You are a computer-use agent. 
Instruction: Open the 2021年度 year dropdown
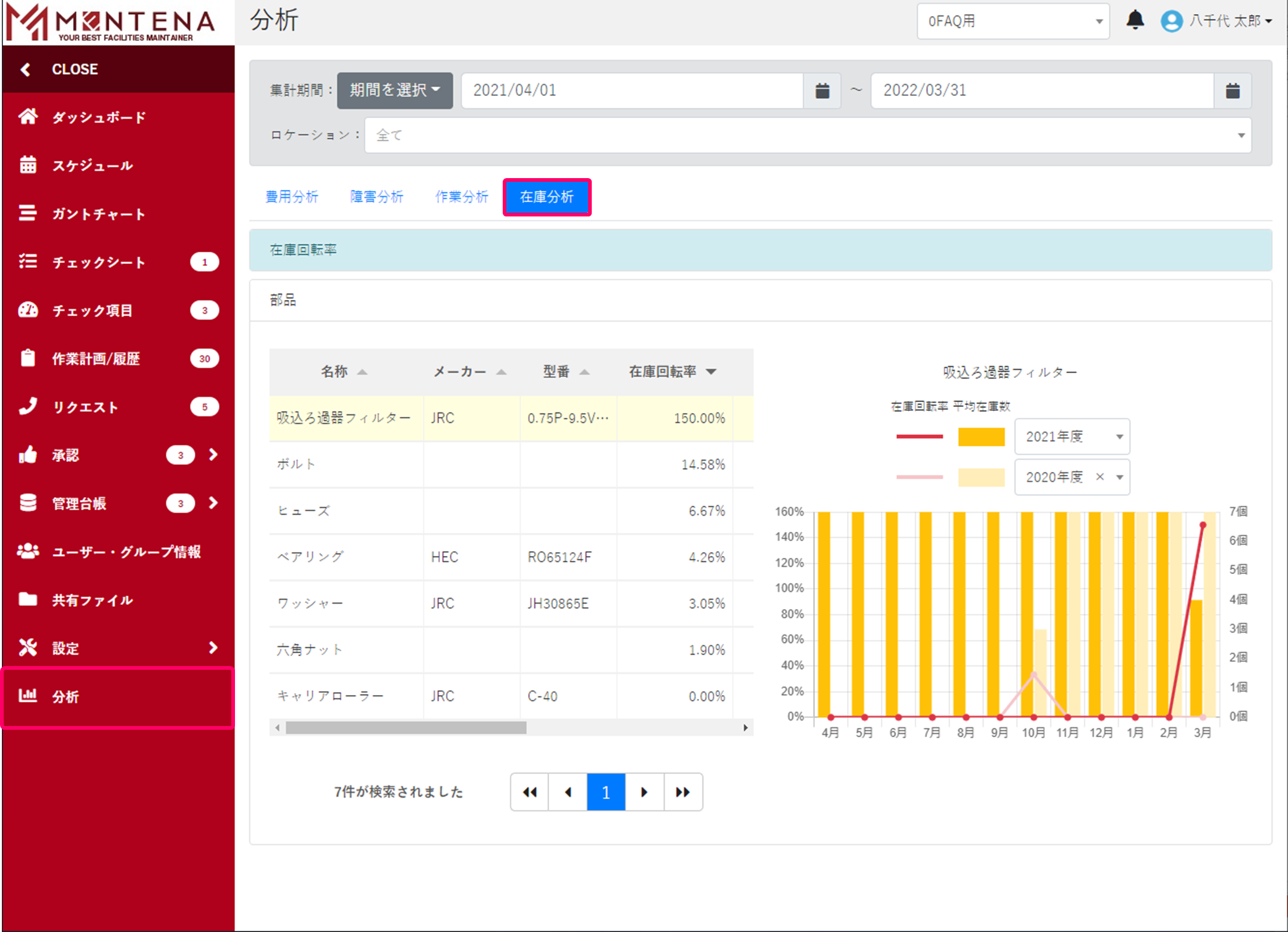pyautogui.click(x=1072, y=437)
